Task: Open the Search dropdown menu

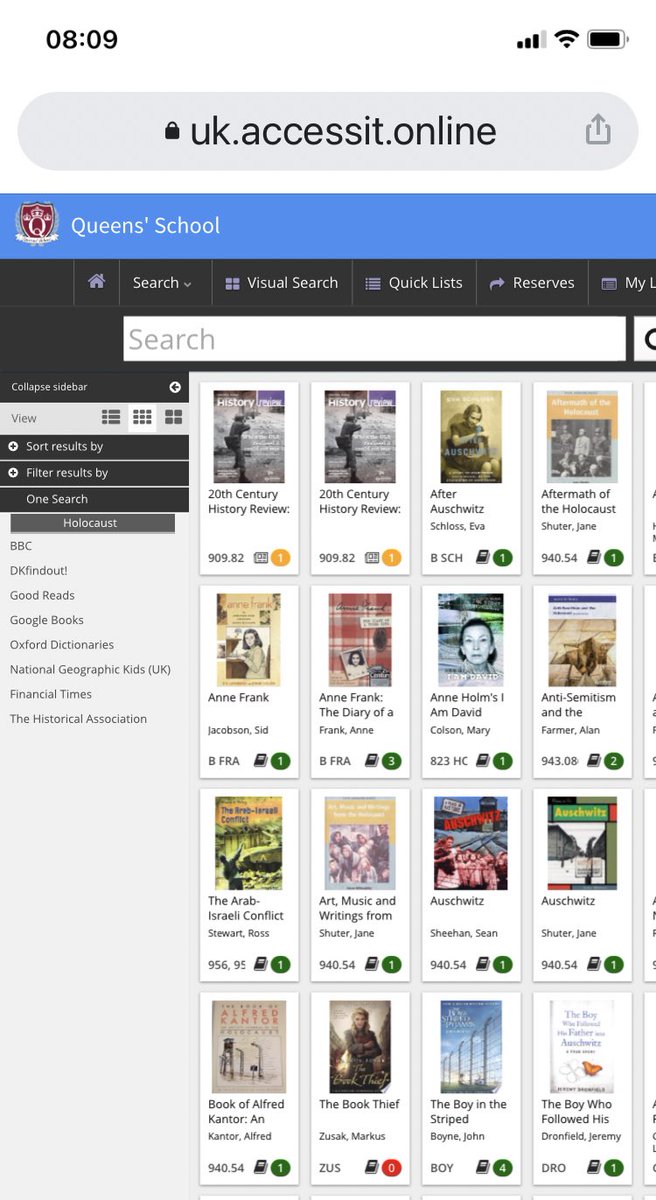Action: [162, 283]
